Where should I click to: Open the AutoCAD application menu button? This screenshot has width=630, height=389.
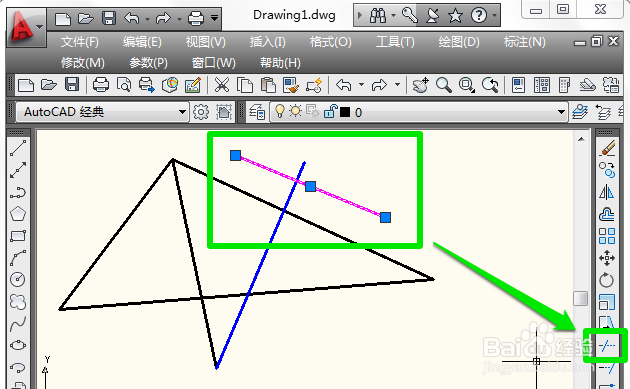[x=26, y=27]
